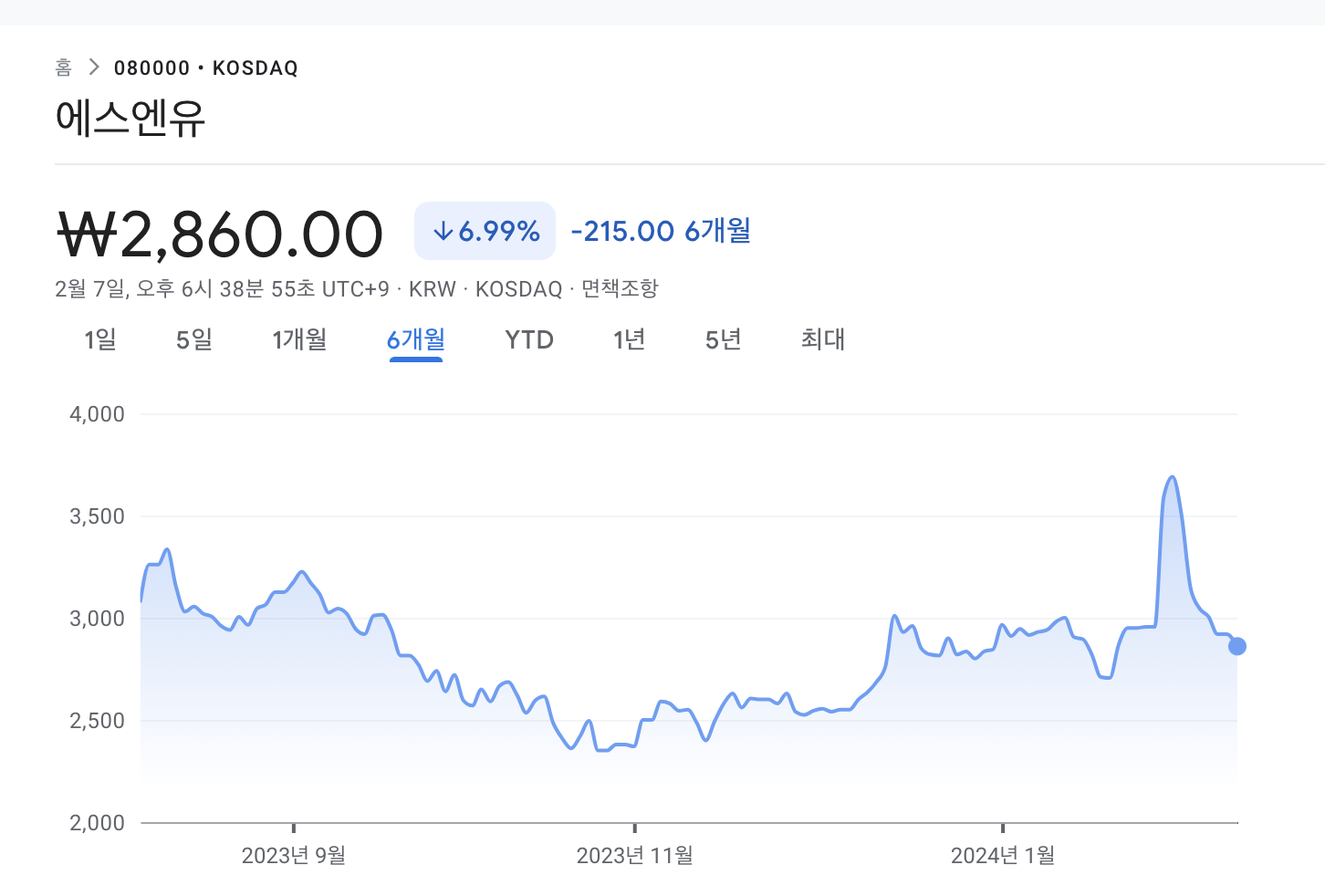Click the latest price dot on chart
1325x896 pixels.
coord(1237,646)
